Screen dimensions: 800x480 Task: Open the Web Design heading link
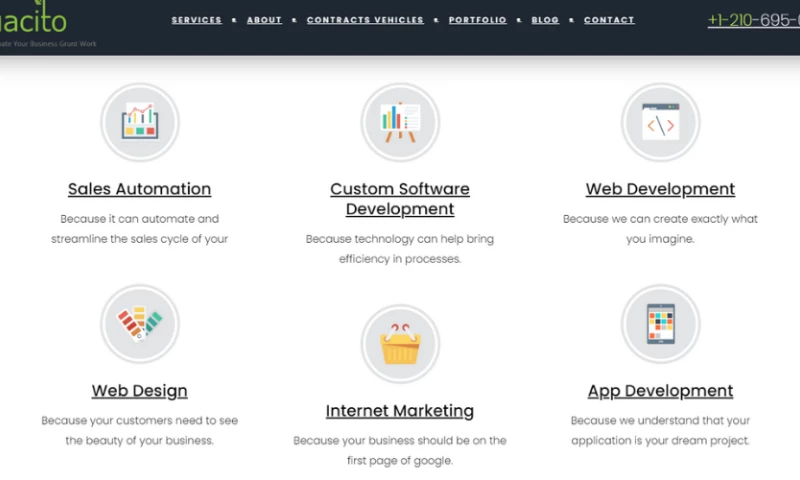coord(140,391)
